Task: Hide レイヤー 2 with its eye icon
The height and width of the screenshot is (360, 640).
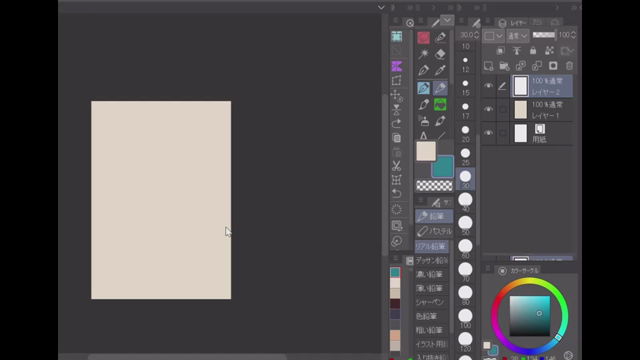Action: (x=489, y=86)
